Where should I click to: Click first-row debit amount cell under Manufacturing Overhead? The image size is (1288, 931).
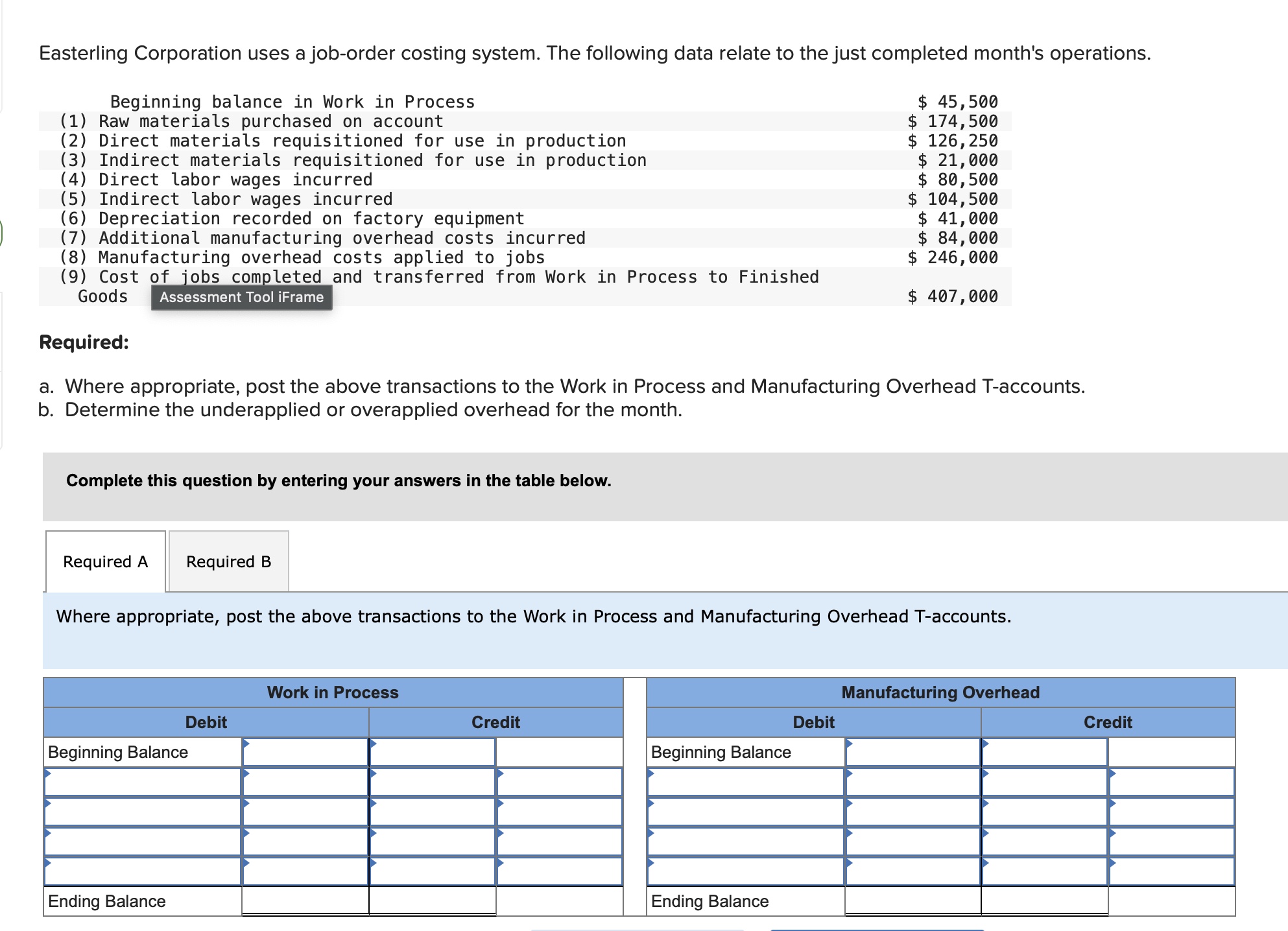click(912, 782)
